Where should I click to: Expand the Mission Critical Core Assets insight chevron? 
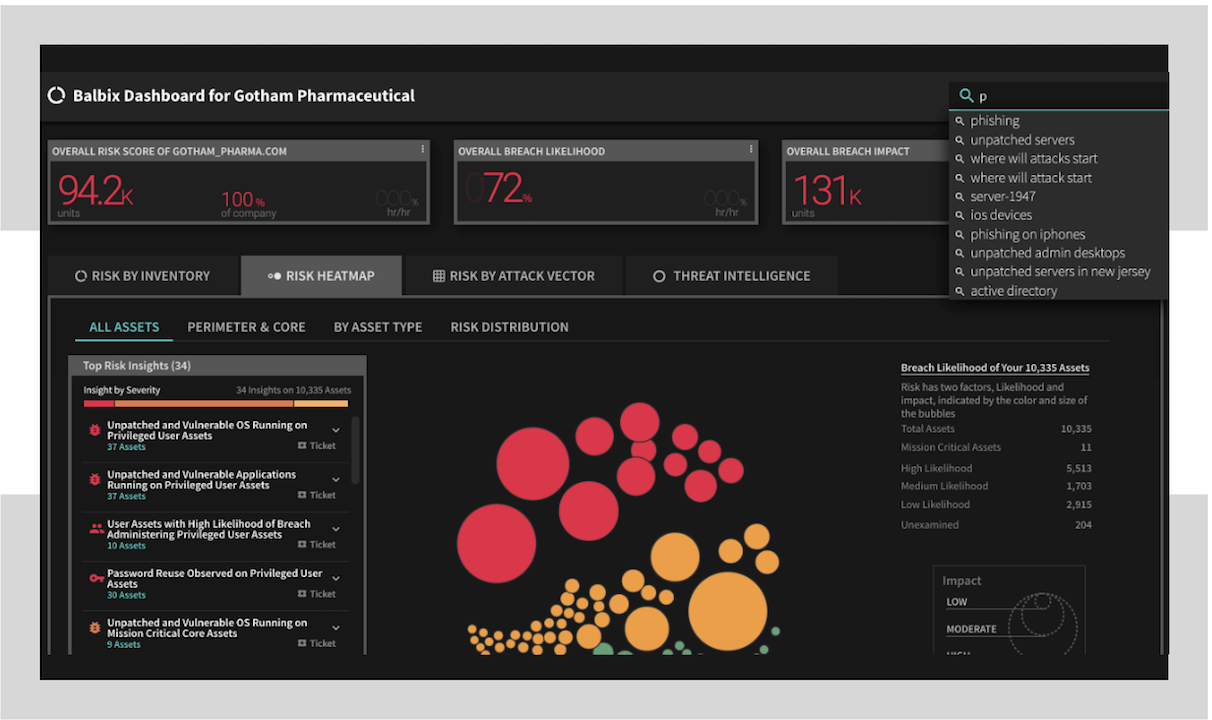pos(336,628)
